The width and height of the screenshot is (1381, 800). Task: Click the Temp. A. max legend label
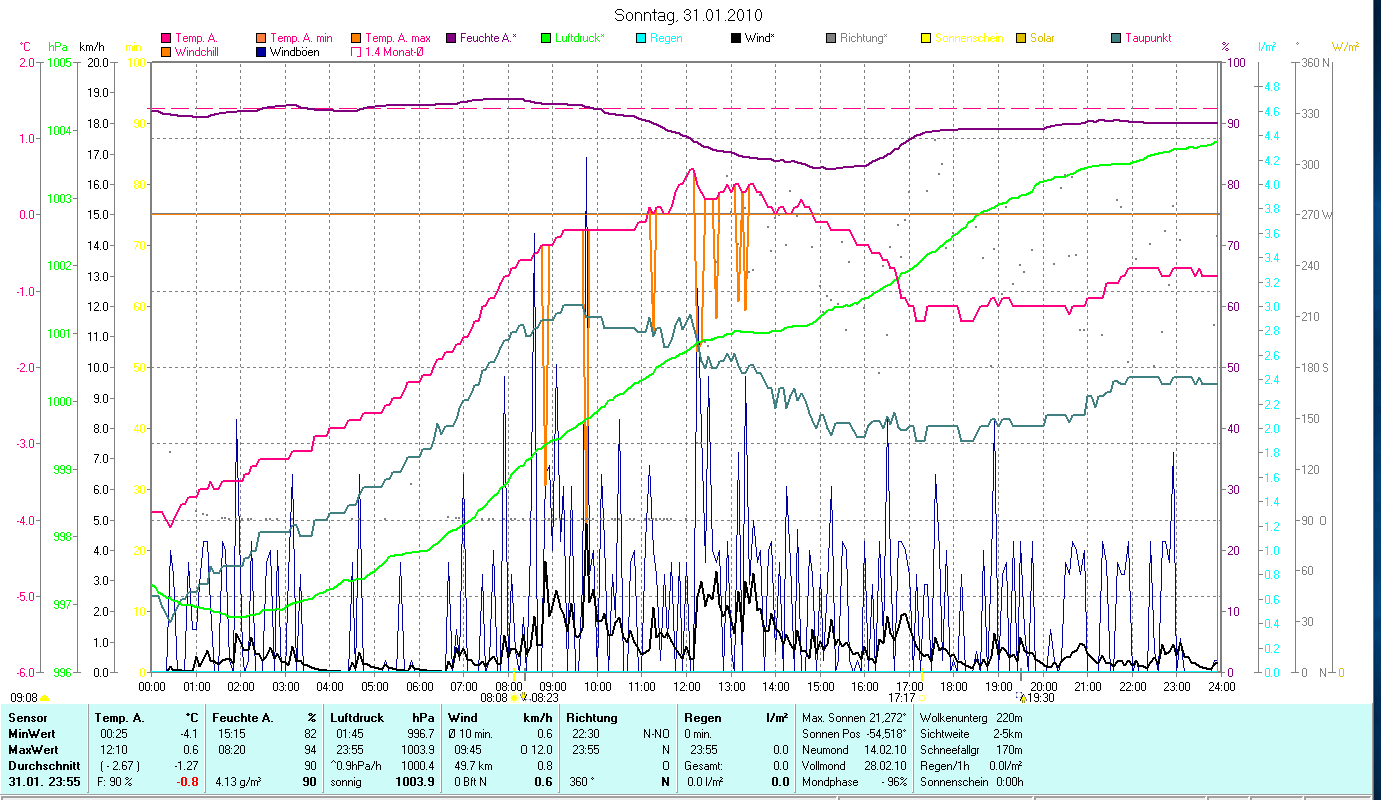click(x=397, y=38)
